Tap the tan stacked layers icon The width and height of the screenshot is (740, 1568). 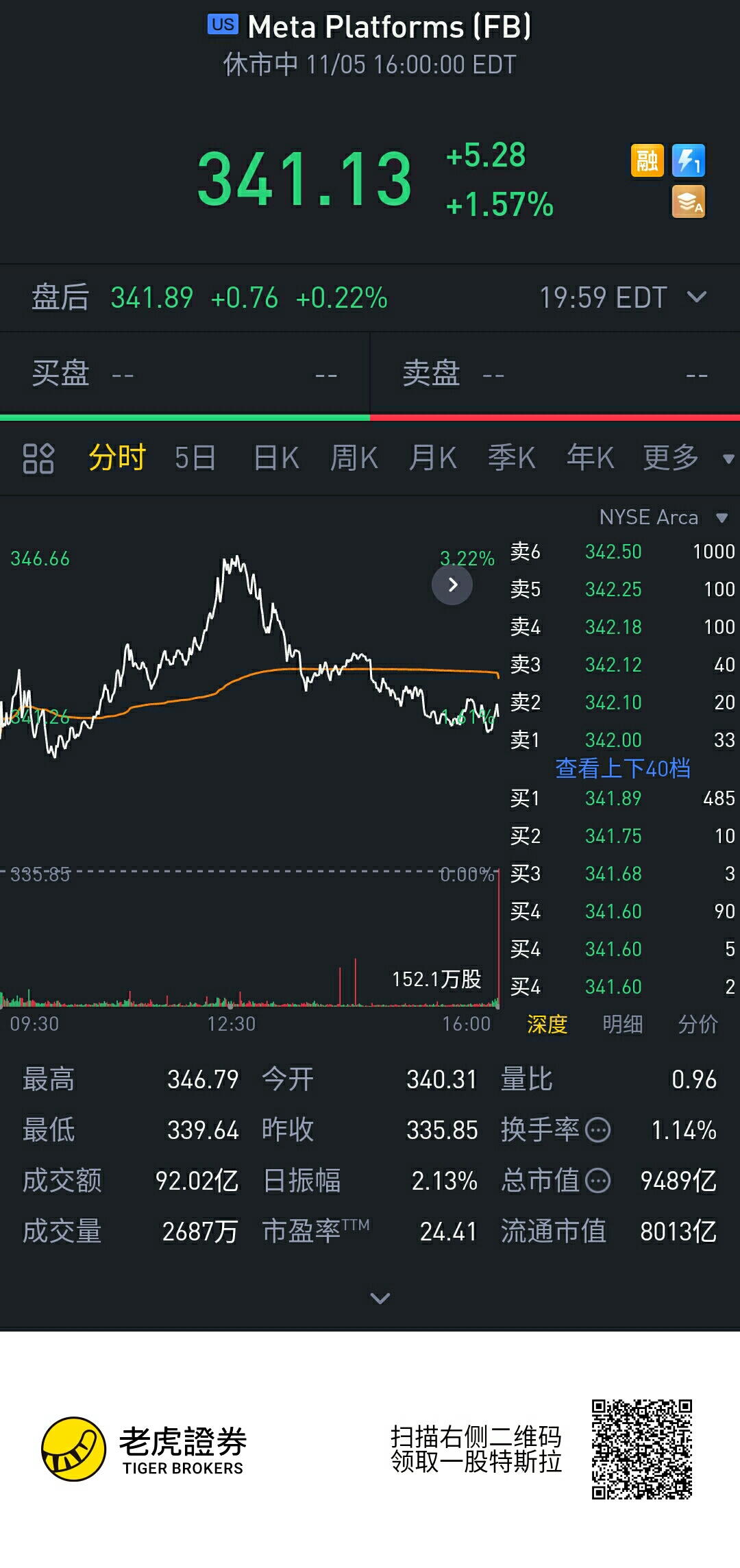(x=688, y=202)
